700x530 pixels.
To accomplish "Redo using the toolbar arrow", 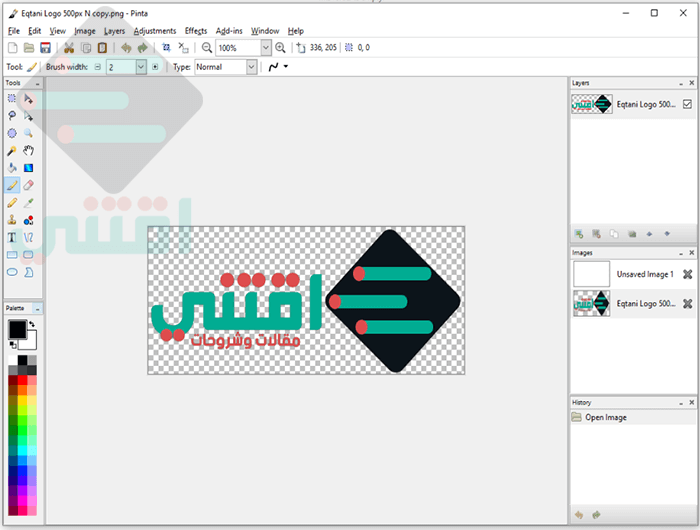I will (x=142, y=48).
